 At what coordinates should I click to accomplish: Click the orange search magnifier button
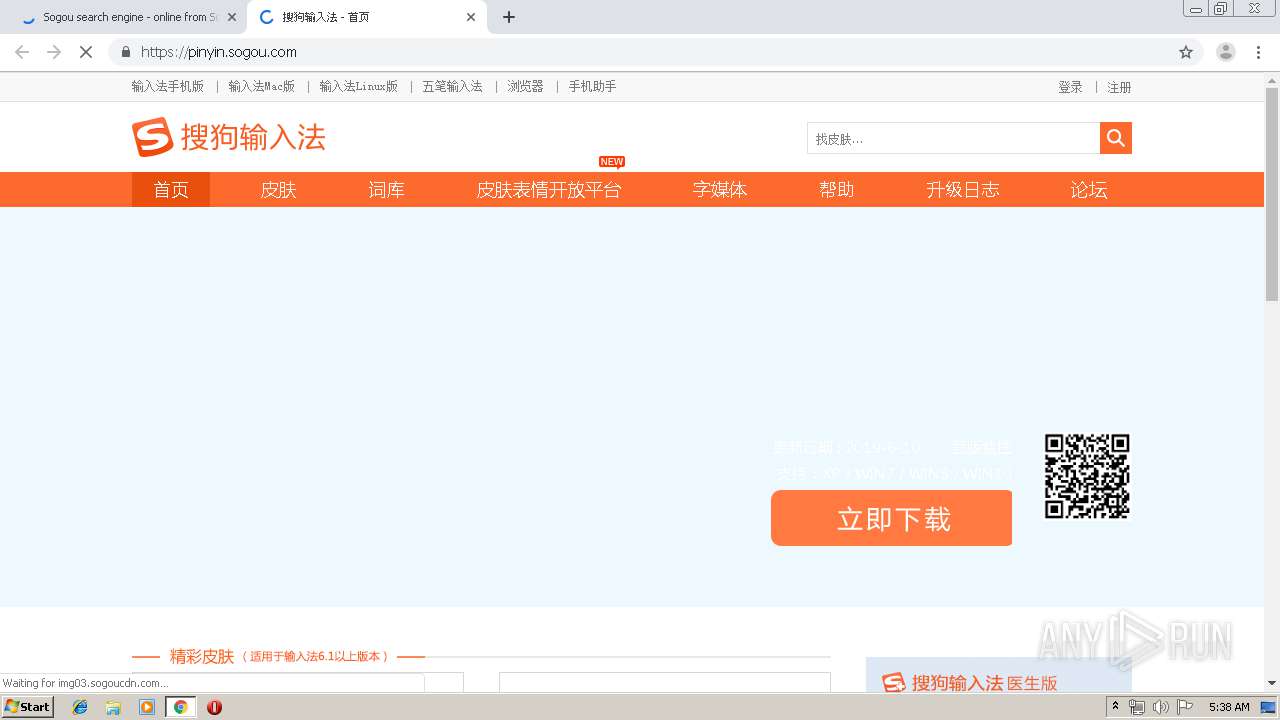pyautogui.click(x=1116, y=138)
